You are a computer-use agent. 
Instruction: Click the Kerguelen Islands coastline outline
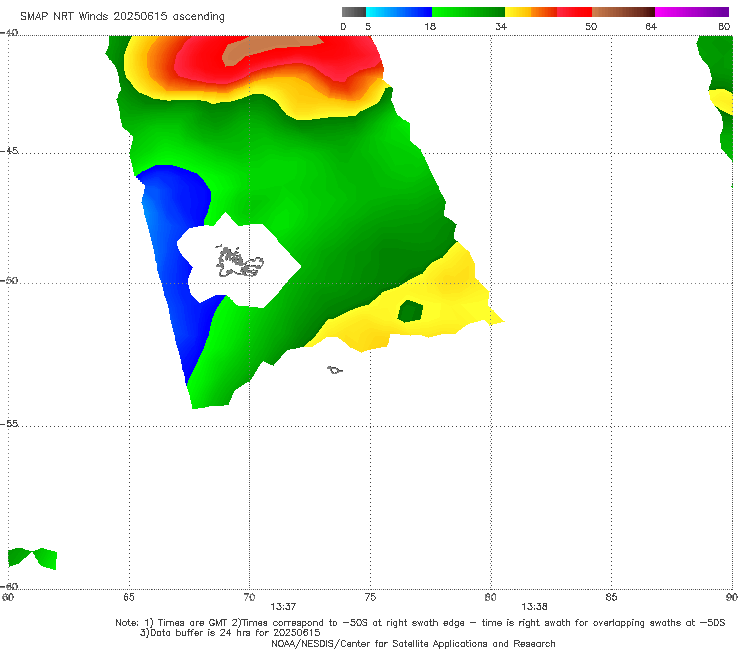(x=240, y=261)
